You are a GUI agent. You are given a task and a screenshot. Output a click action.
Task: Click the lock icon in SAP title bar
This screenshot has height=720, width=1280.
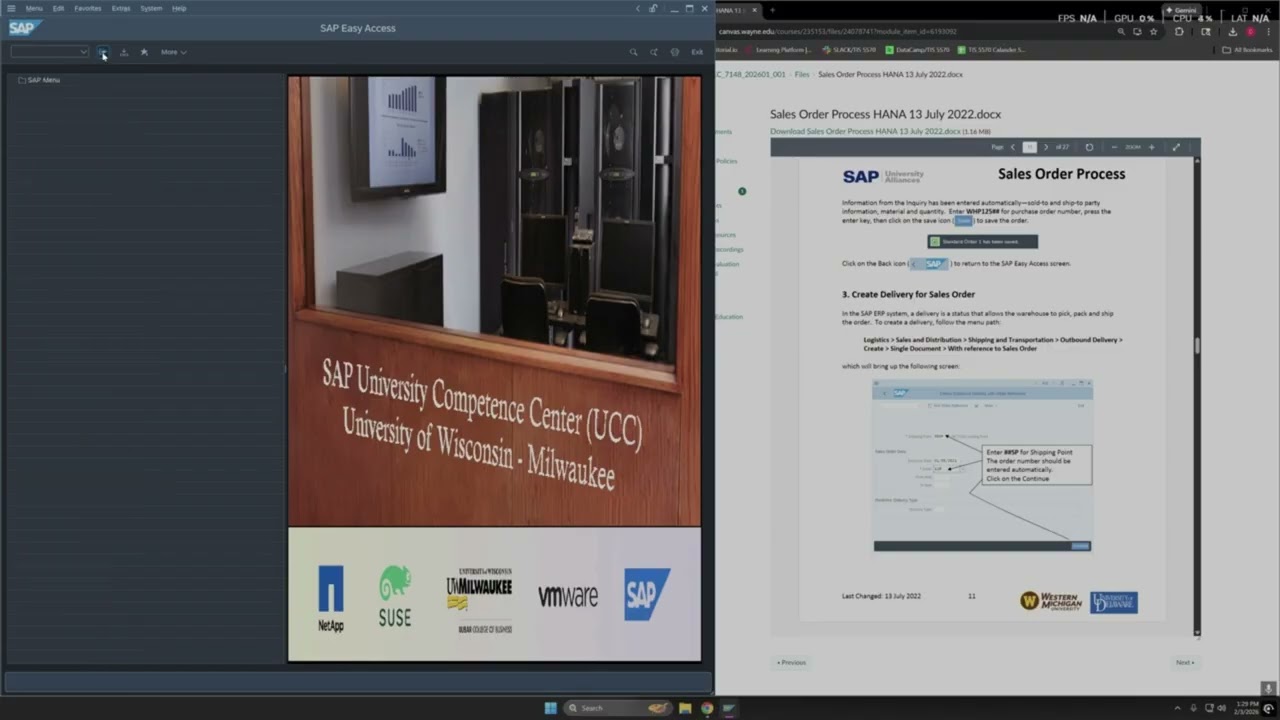653,8
